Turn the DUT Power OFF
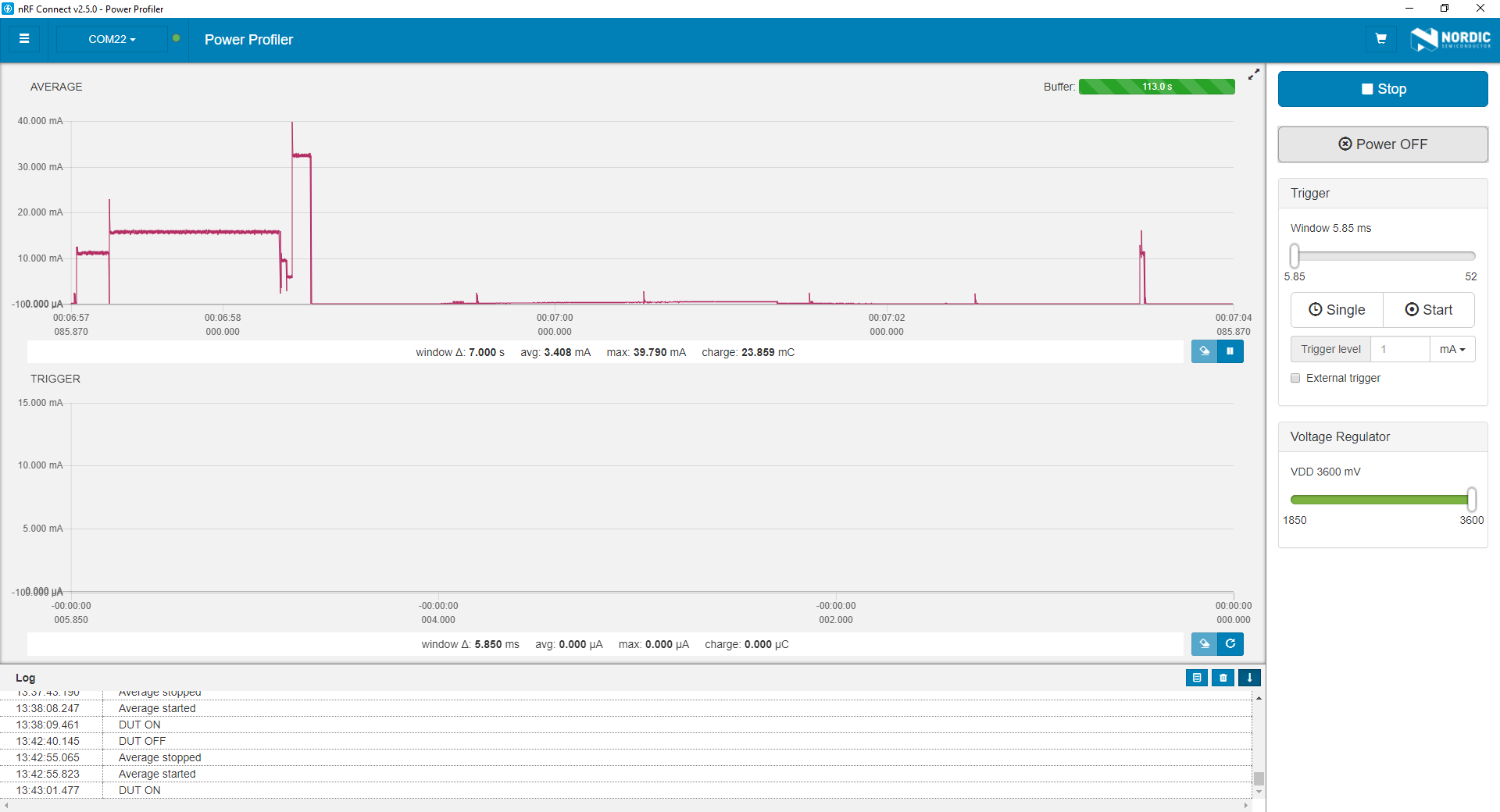 (1383, 144)
